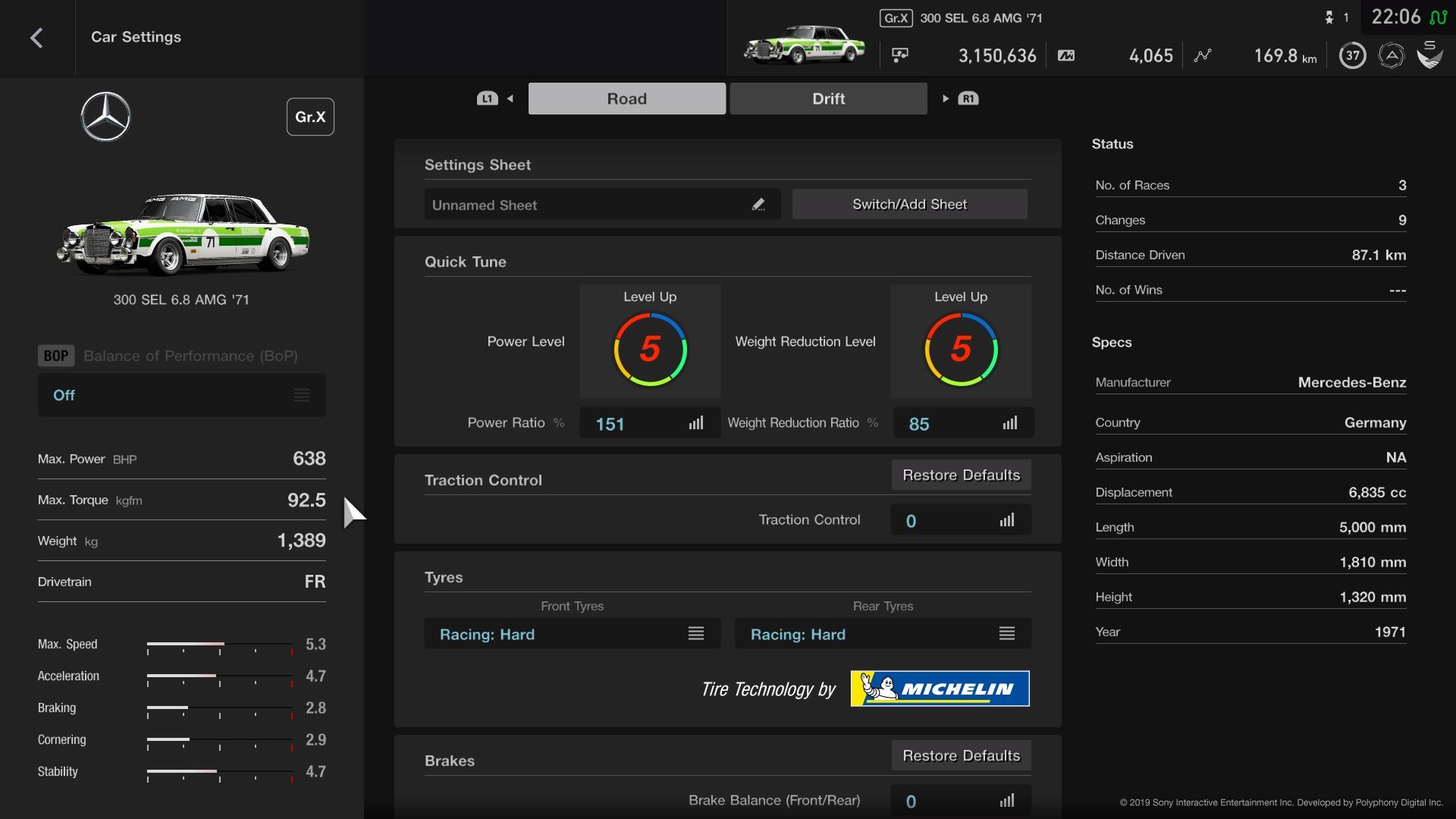Click the L1 shoulder button icon
The width and height of the screenshot is (1456, 819).
(487, 99)
